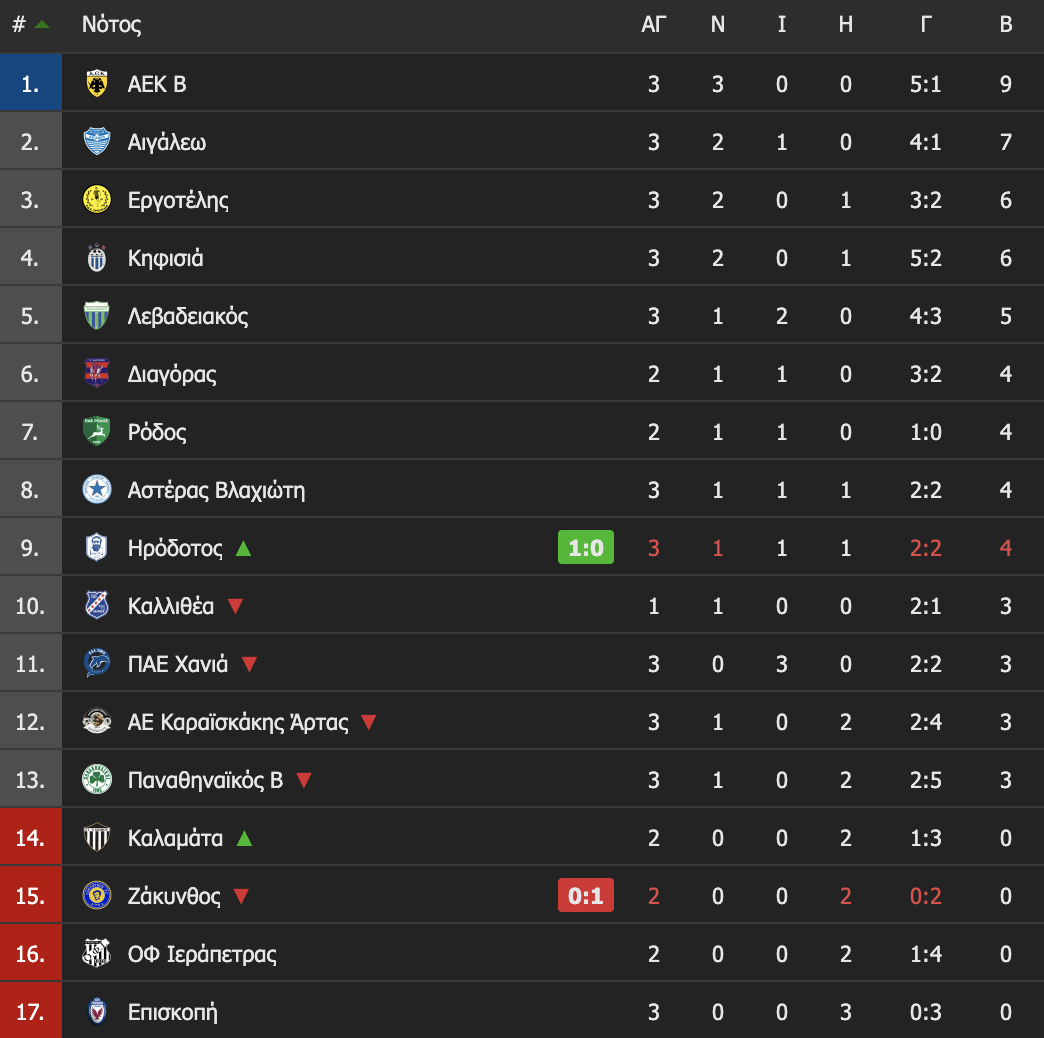Viewport: 1044px width, 1038px height.
Task: Click the blue position 1 rank cell
Action: (x=30, y=84)
